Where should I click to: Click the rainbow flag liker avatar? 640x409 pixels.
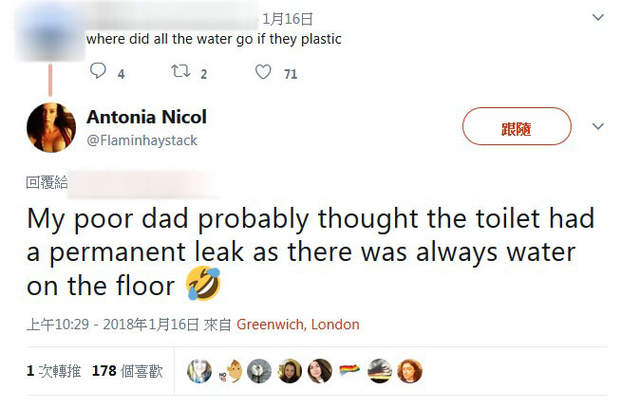(349, 371)
